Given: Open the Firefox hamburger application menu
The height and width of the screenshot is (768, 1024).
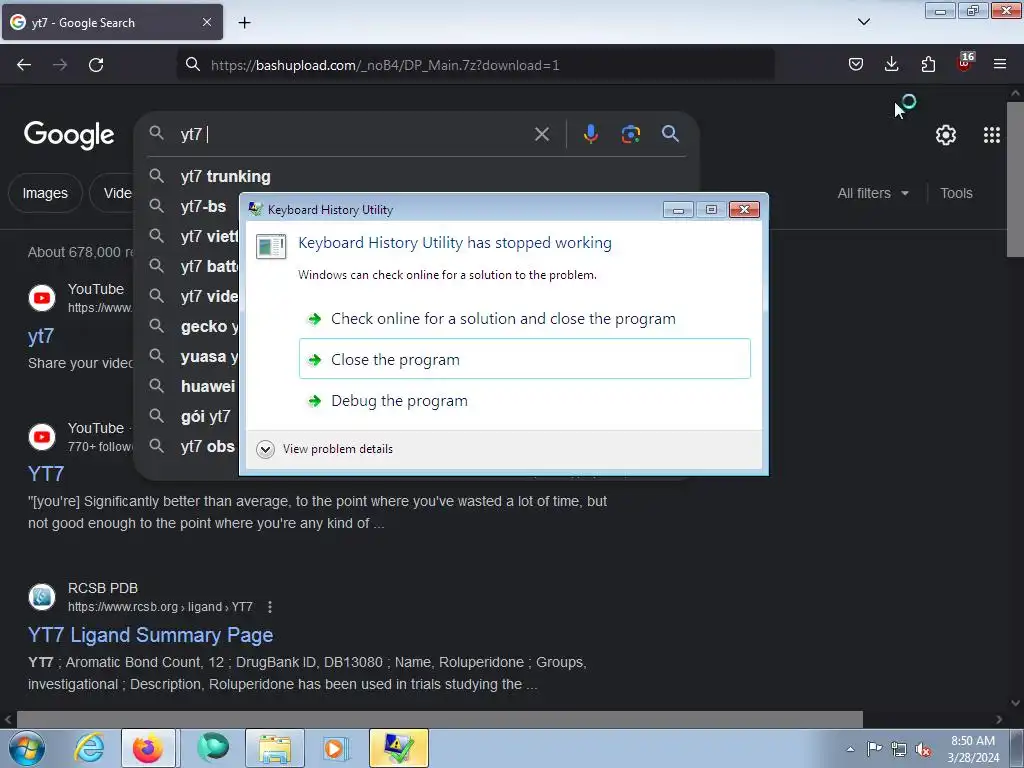Looking at the screenshot, I should click(1000, 64).
